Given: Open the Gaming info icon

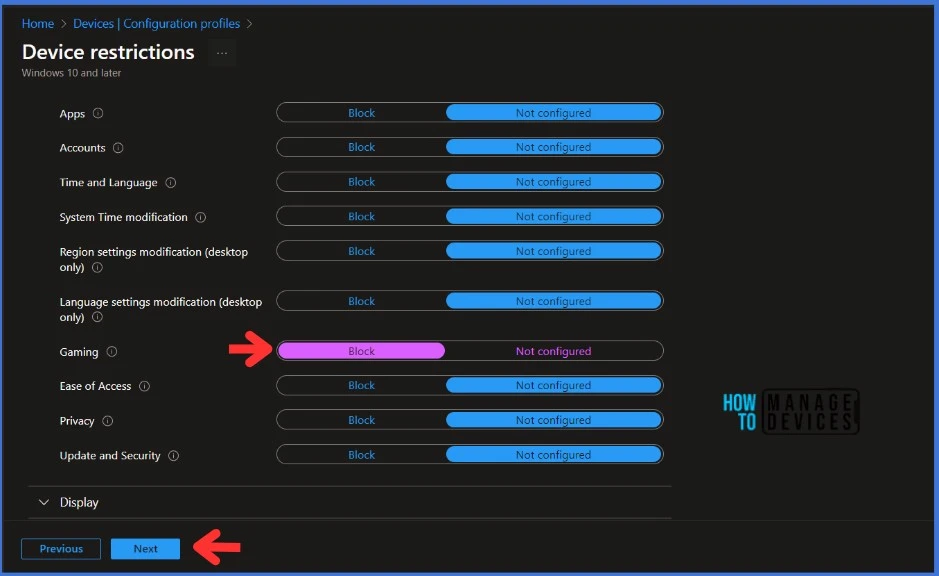Looking at the screenshot, I should [112, 352].
